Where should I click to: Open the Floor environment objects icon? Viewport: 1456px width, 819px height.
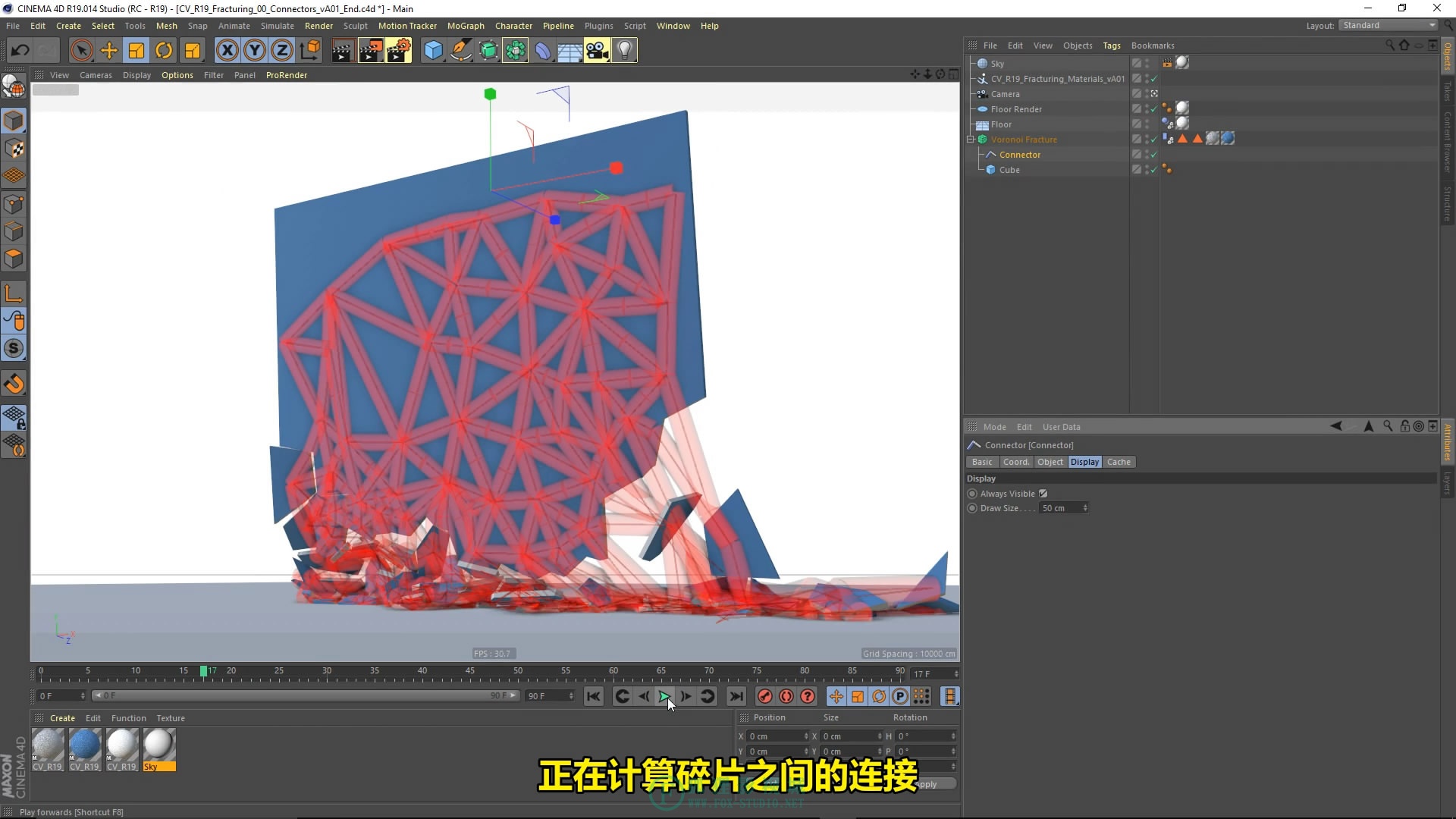(570, 51)
